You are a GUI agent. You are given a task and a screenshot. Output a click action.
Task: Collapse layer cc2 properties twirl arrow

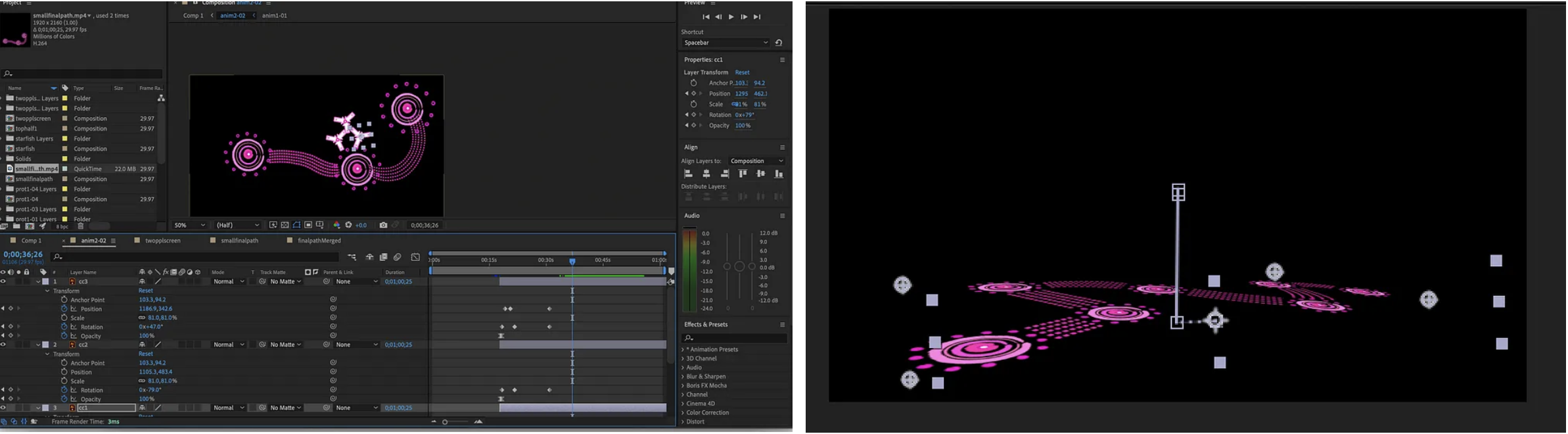(38, 345)
